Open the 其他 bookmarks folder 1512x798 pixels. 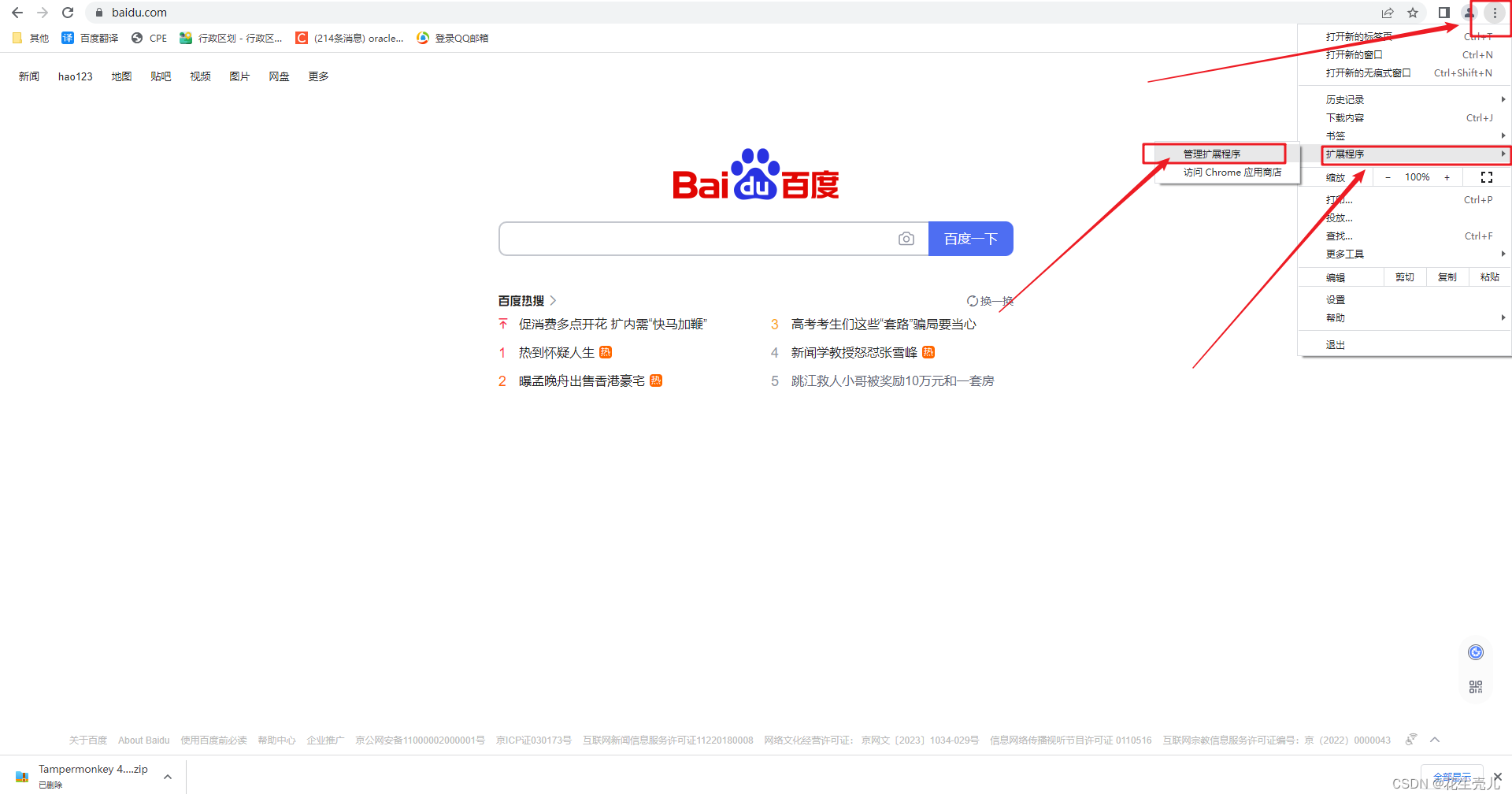pos(31,38)
